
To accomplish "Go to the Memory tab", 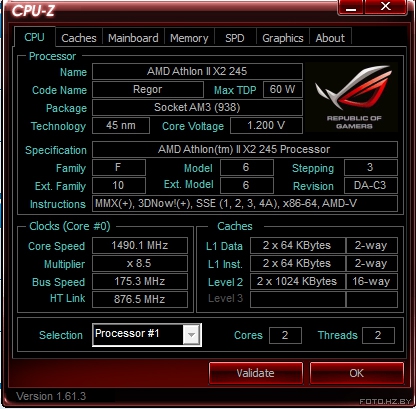I will click(x=189, y=38).
